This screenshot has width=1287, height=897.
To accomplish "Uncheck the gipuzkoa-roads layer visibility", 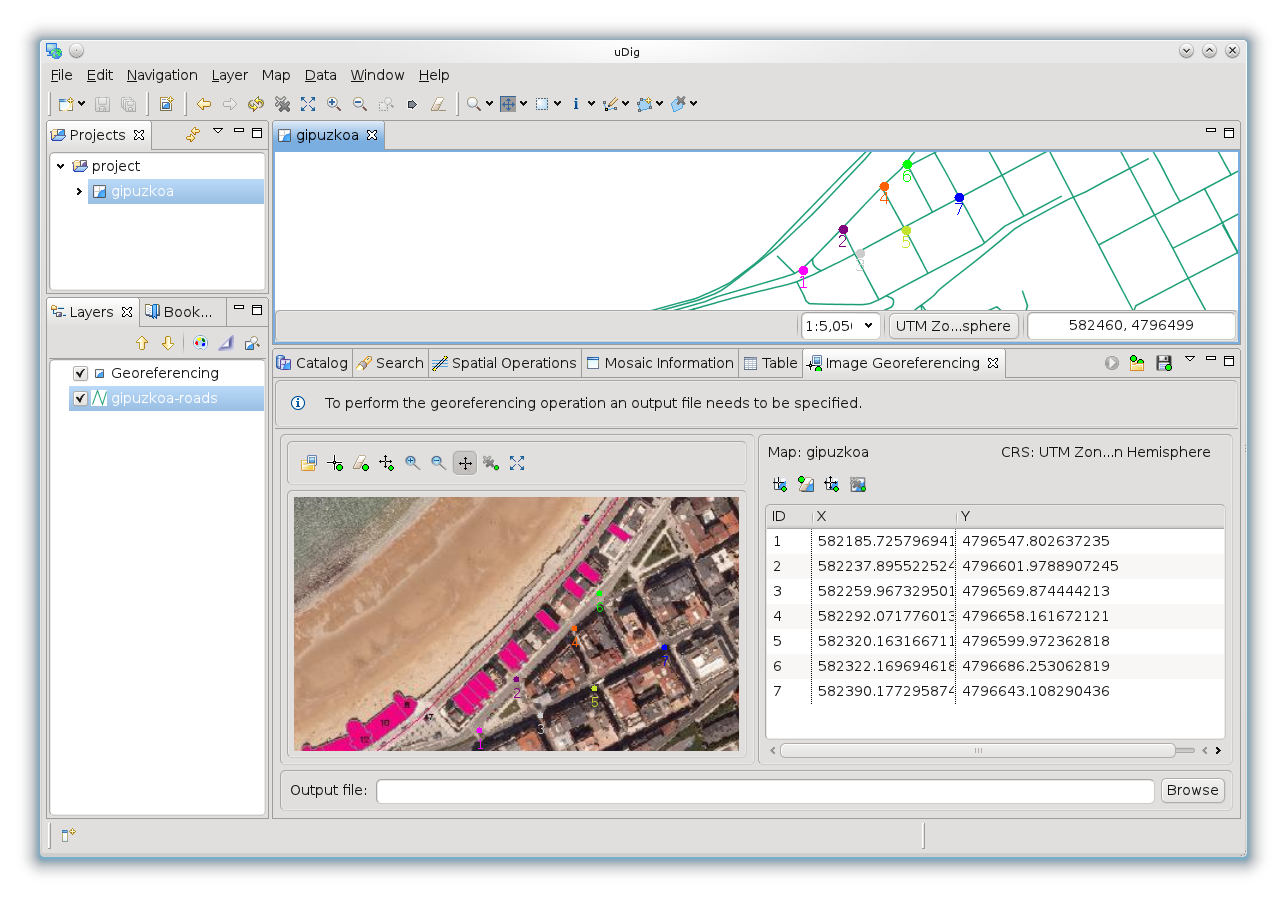I will tap(79, 398).
